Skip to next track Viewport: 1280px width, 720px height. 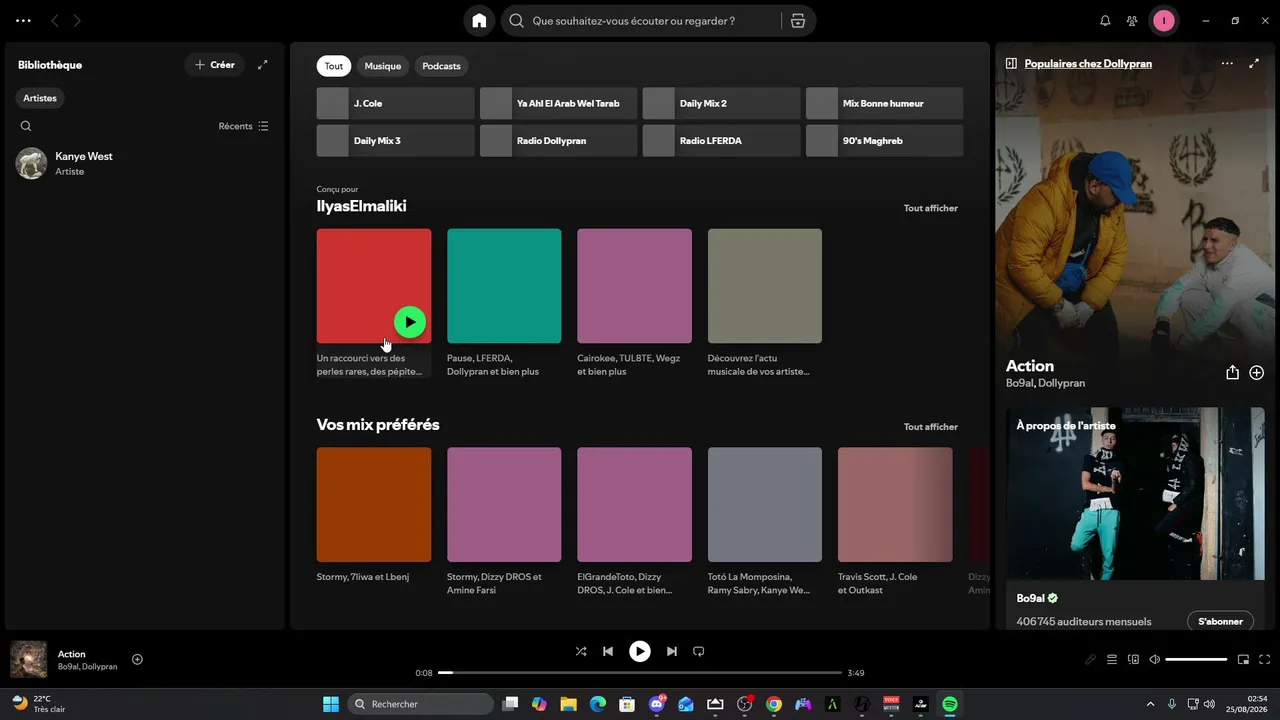(x=672, y=651)
